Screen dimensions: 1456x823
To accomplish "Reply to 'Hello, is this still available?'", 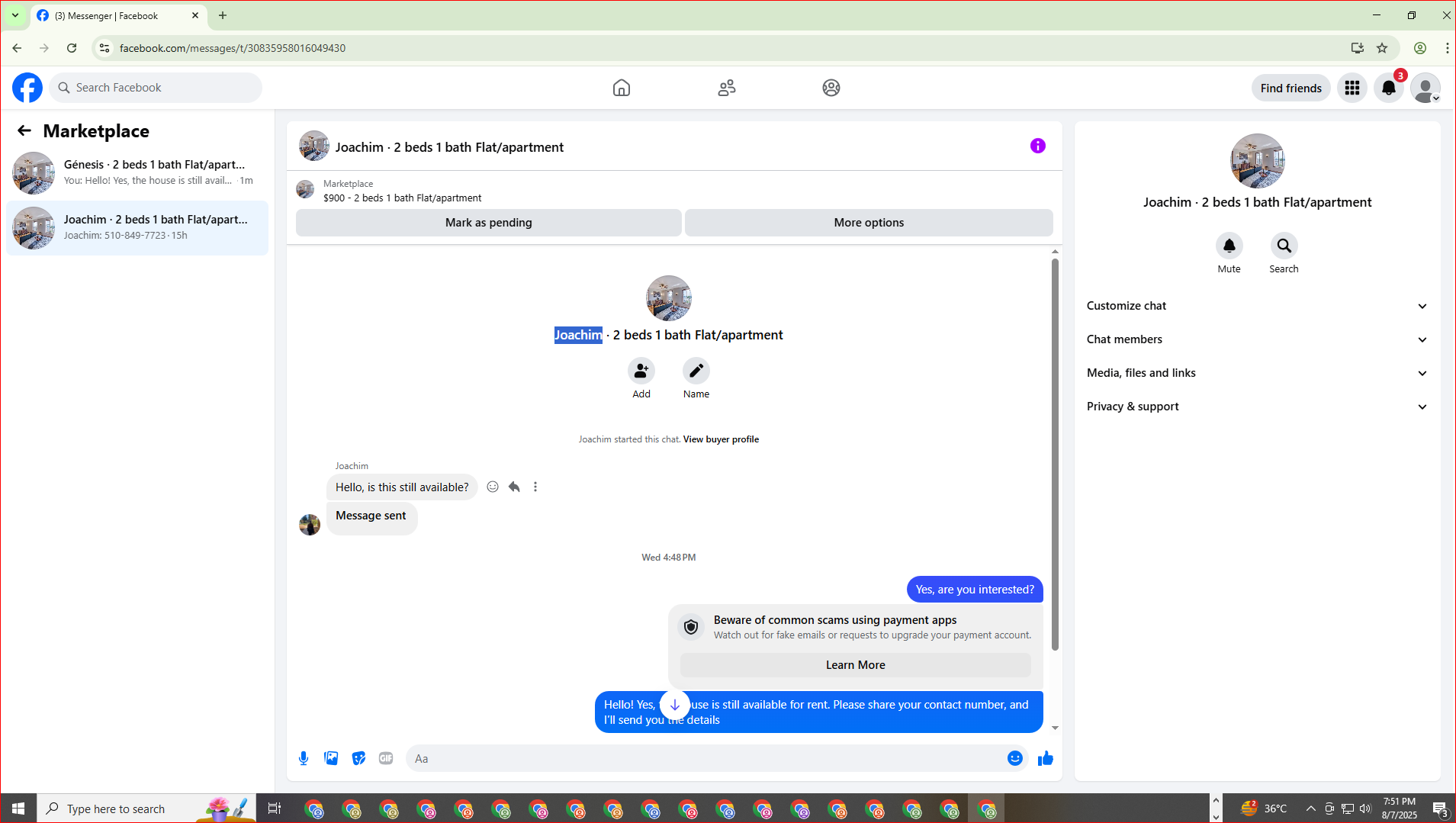I will [x=514, y=487].
